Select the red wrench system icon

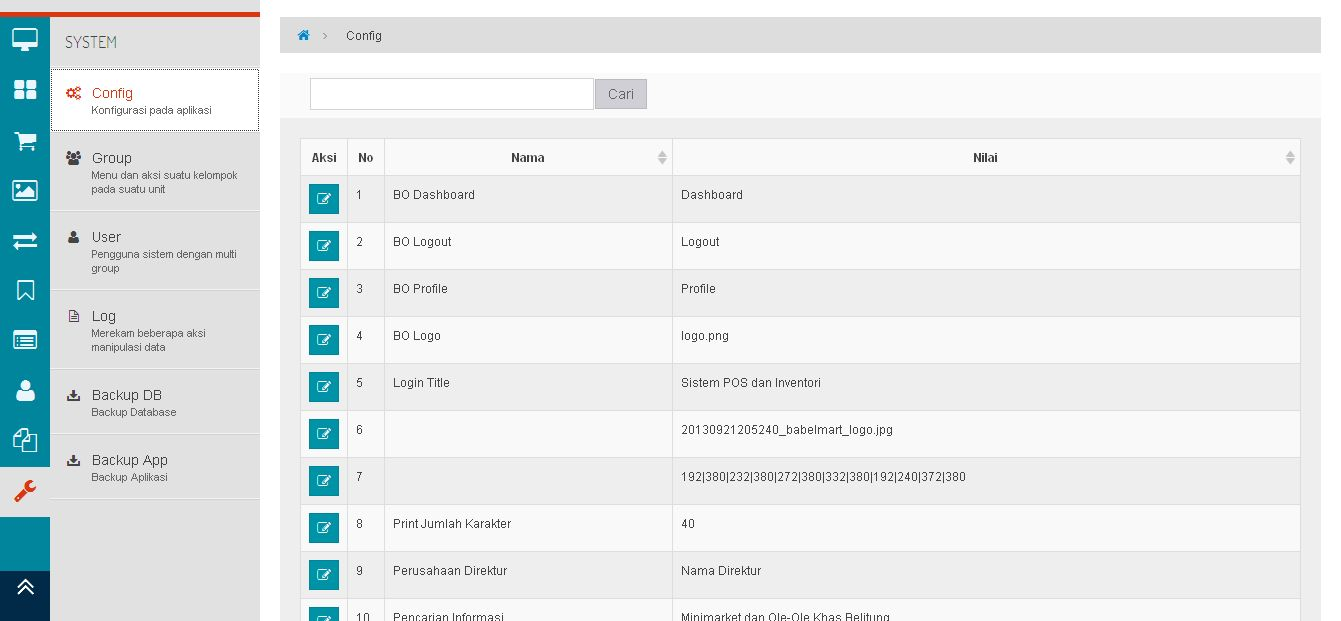[x=25, y=491]
